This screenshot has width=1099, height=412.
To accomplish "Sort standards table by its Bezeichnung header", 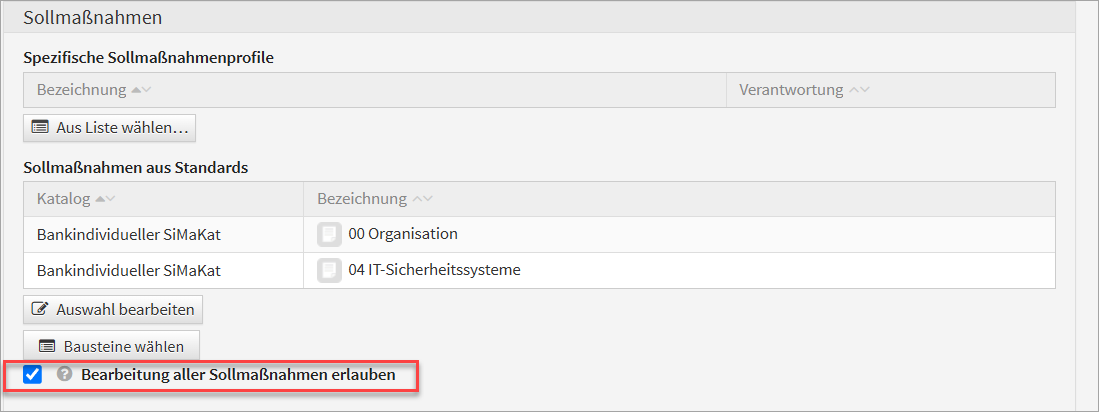I will point(362,199).
